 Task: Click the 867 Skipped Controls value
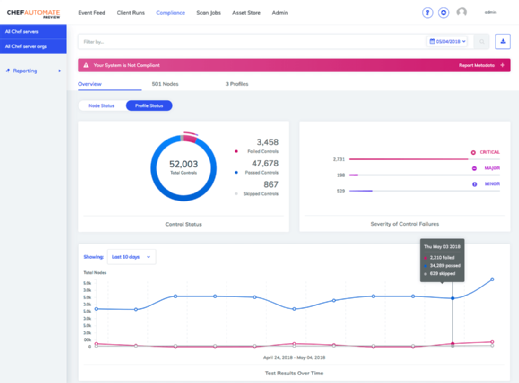[271, 184]
